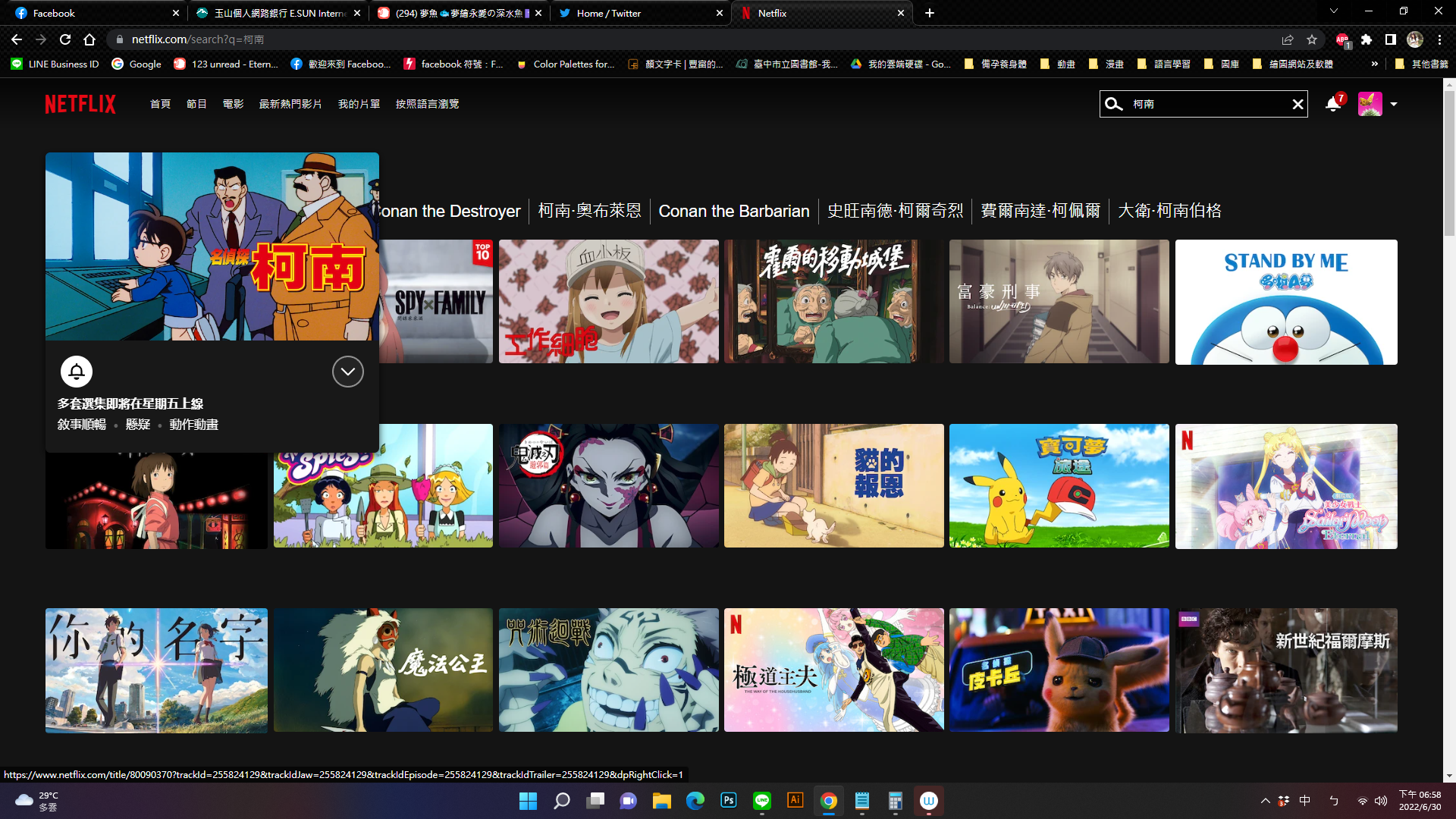Open the tab search dropdown
Screen dimensions: 1456x819
tap(1334, 11)
